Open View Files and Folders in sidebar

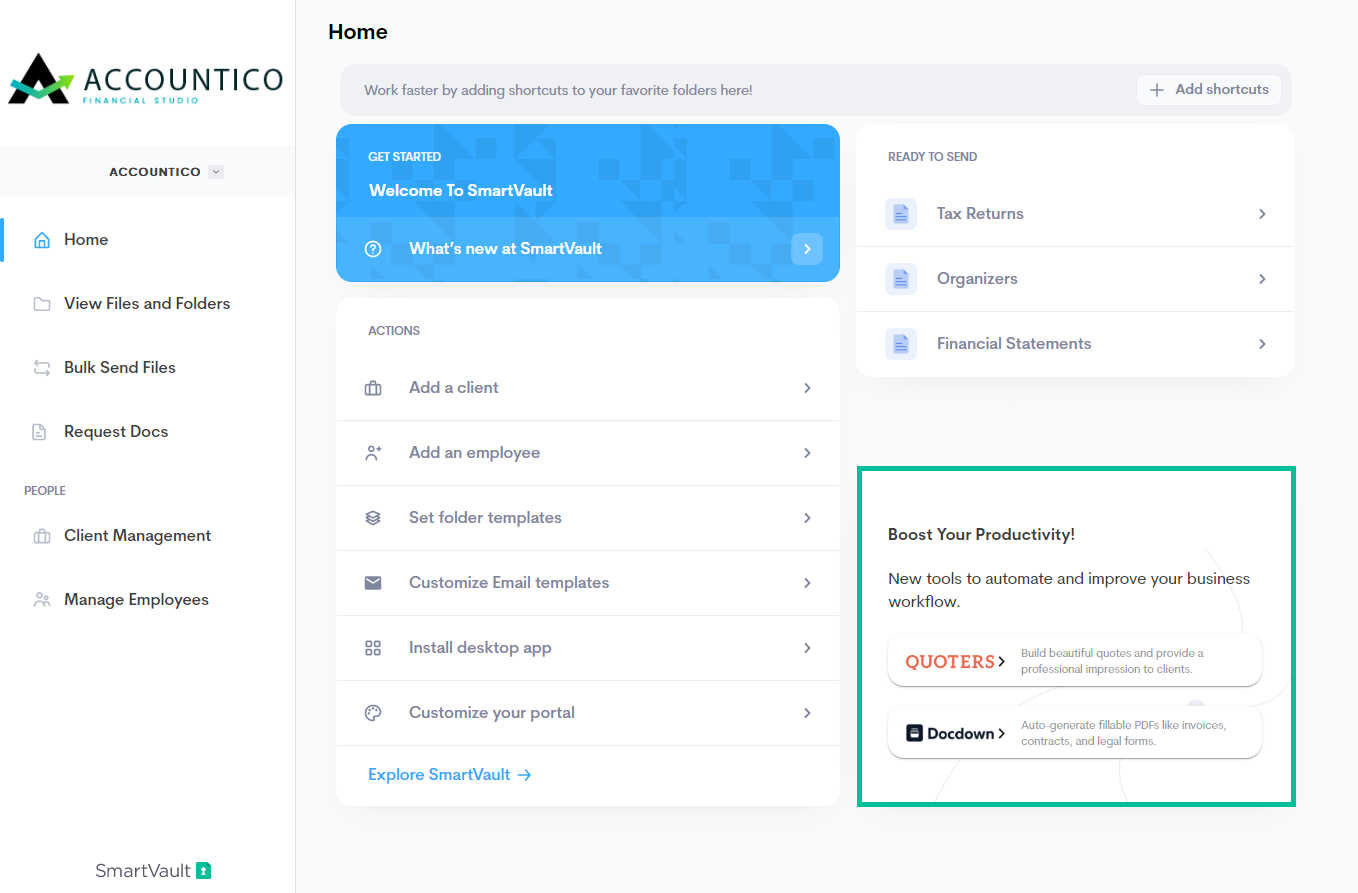146,304
